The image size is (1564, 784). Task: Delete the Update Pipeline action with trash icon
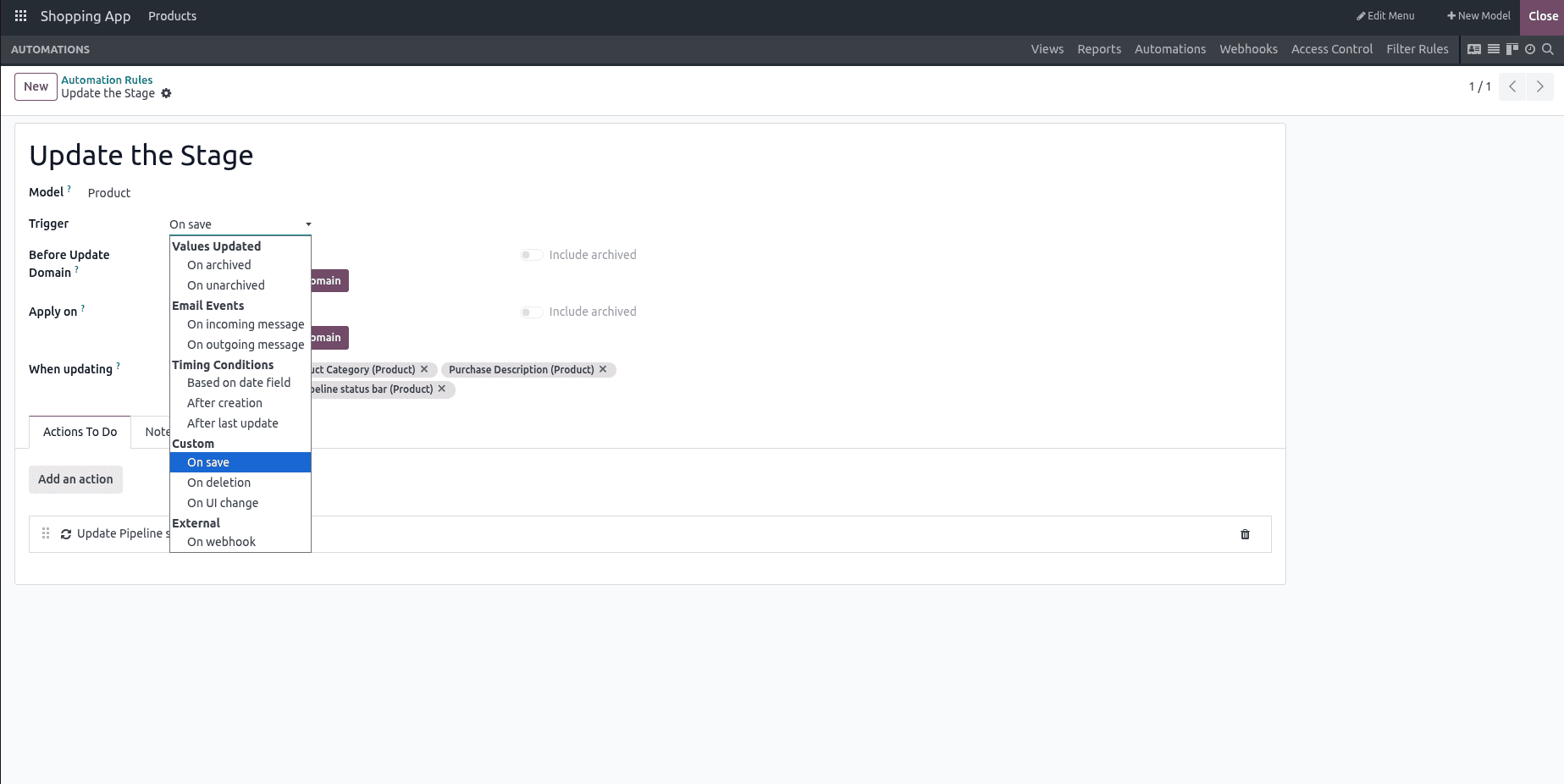pyautogui.click(x=1245, y=534)
